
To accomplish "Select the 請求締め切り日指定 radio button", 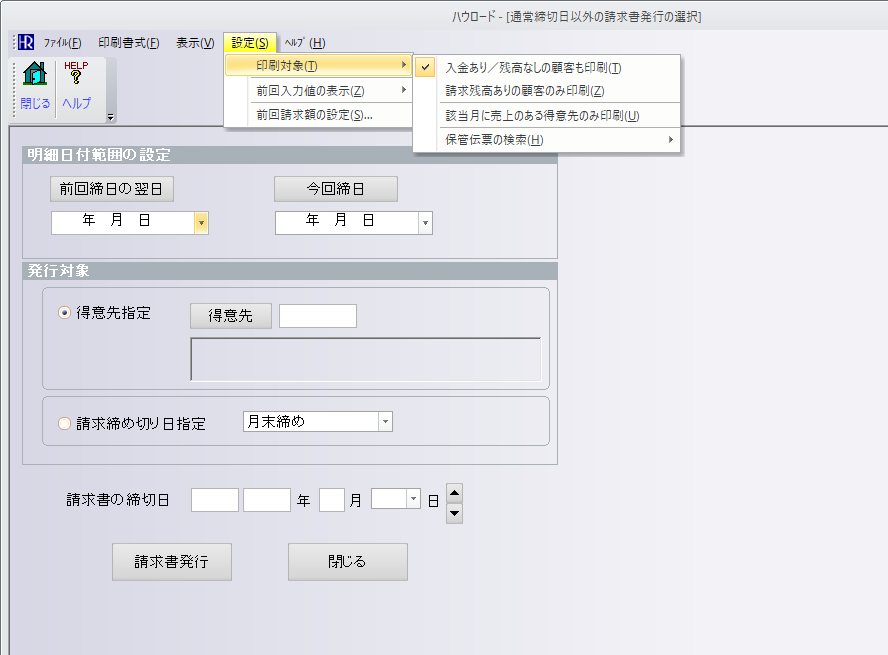I will 66,423.
